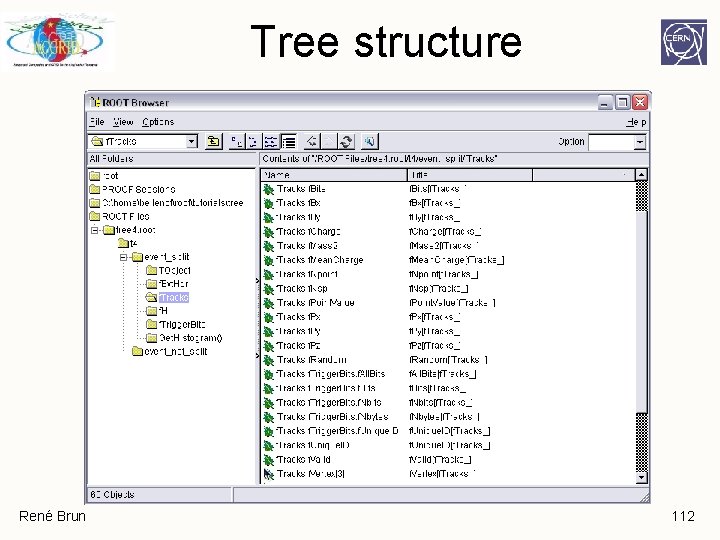Click the leaf icon beside Tracks.fVertex[3]
Image resolution: width=720 pixels, height=540 pixels.
[268, 474]
